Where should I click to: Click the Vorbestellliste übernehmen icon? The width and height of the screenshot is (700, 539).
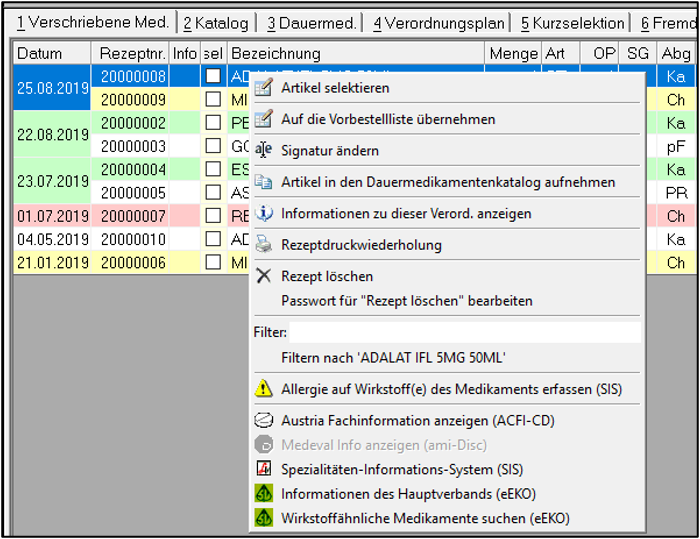263,119
